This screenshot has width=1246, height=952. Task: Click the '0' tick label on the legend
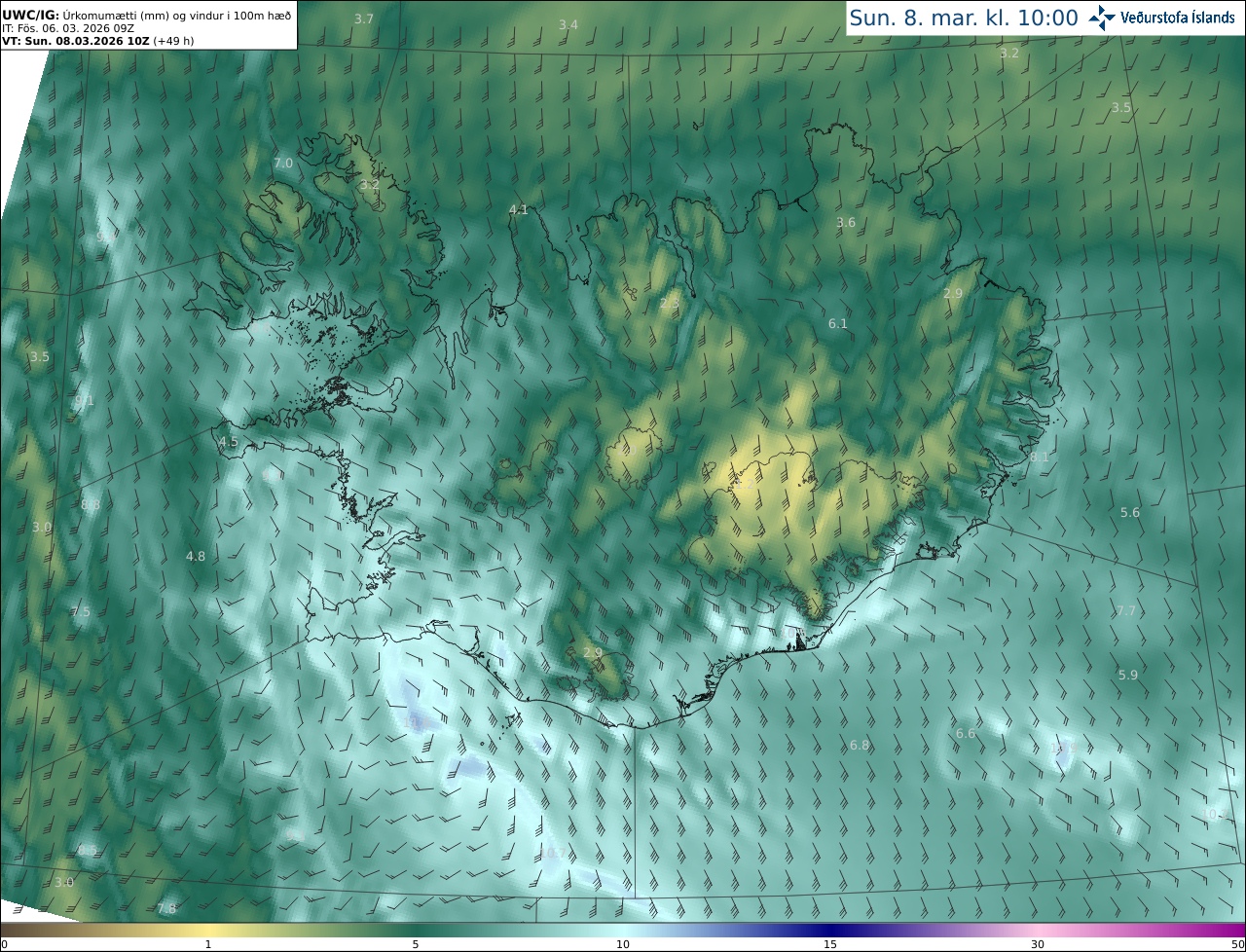4,944
